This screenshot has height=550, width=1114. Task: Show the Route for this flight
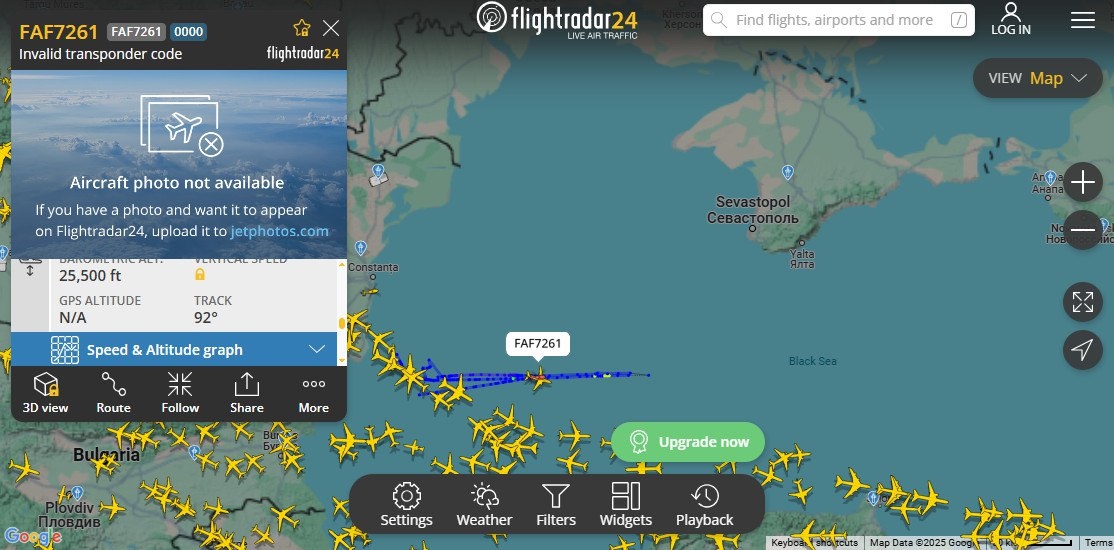(x=114, y=393)
